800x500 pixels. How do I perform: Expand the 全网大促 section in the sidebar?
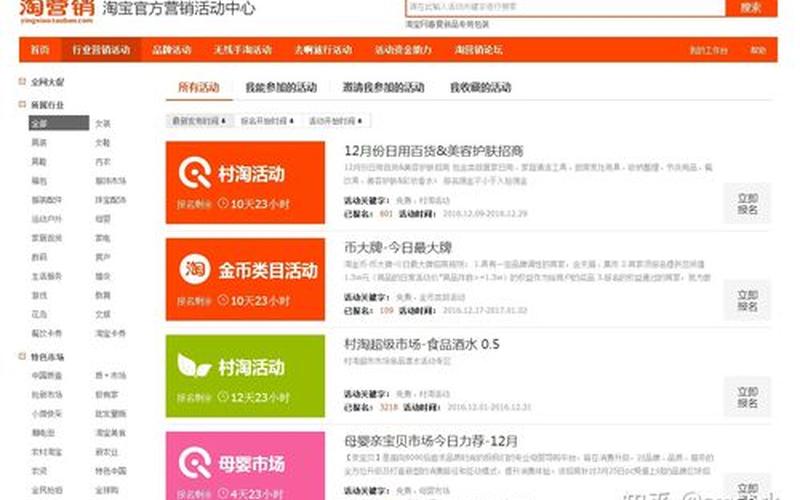(23, 83)
